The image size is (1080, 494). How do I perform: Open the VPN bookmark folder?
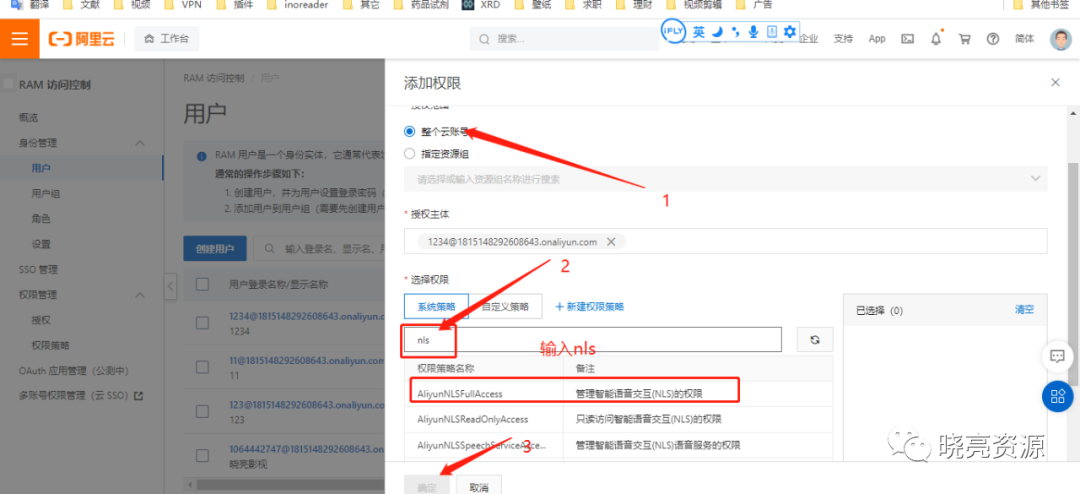coord(185,5)
